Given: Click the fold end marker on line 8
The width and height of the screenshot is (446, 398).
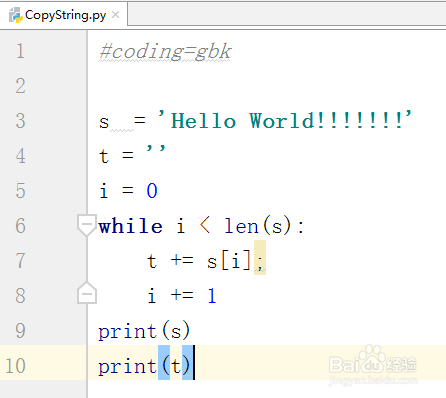Looking at the screenshot, I should 87,293.
